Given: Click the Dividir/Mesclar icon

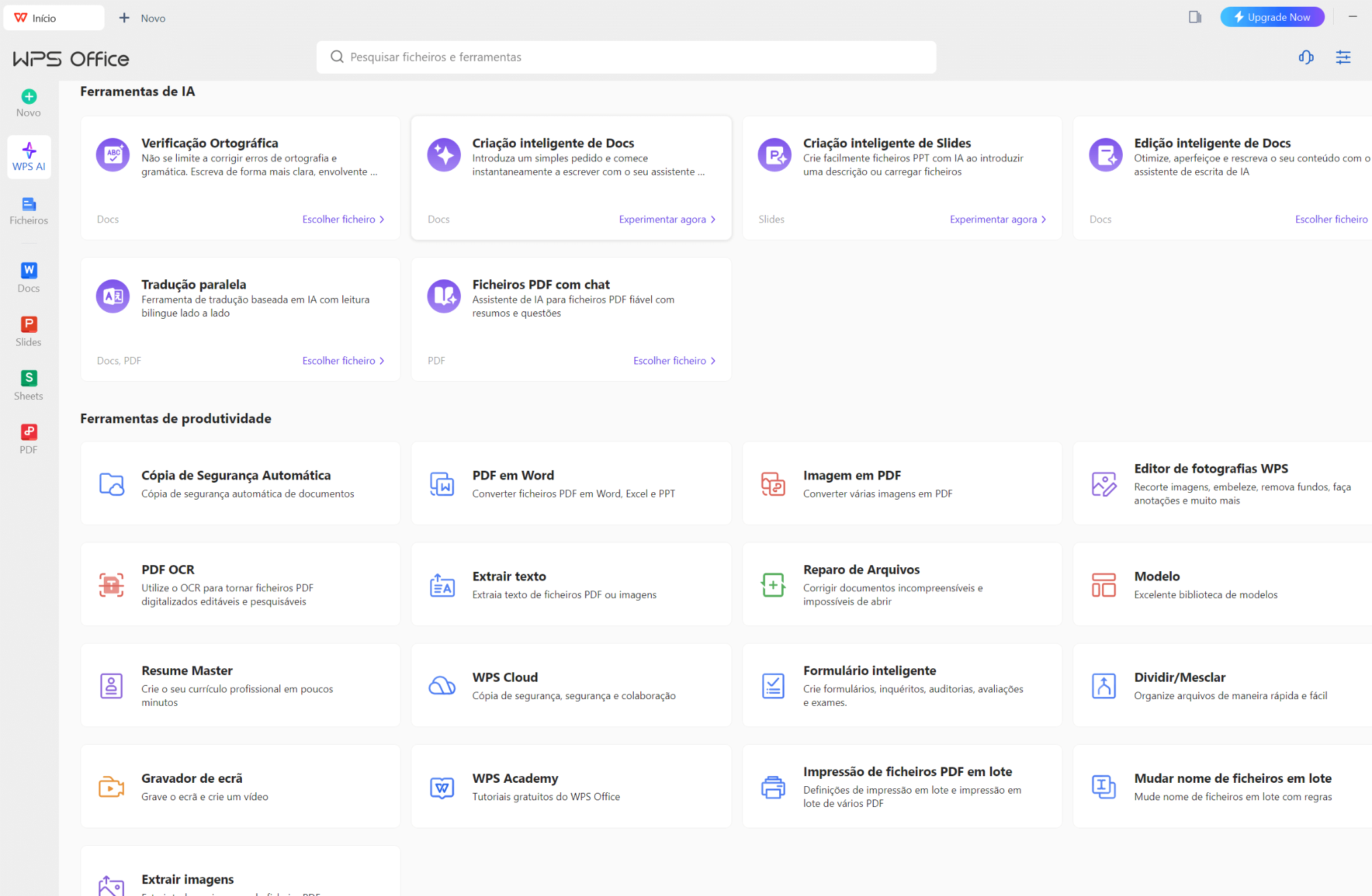Looking at the screenshot, I should click(x=1104, y=686).
